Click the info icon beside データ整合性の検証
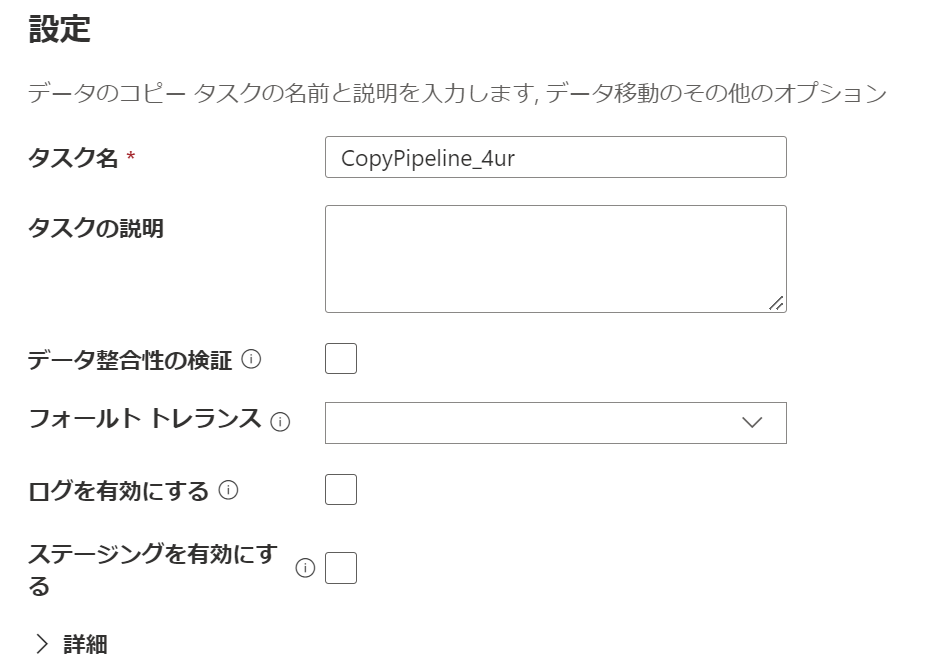Screen dimensions: 928x670 [251, 359]
